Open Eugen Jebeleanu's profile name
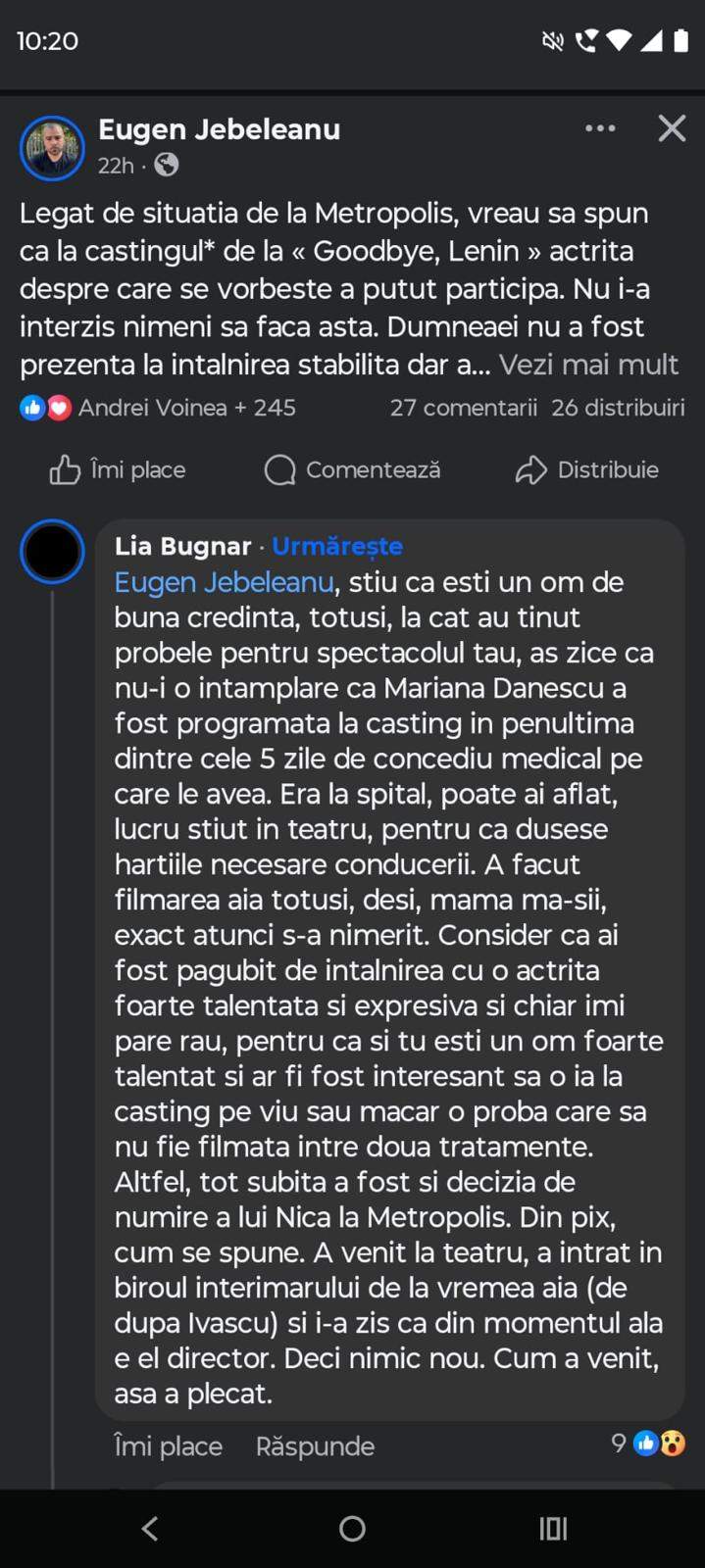The image size is (705, 1568). 219,129
